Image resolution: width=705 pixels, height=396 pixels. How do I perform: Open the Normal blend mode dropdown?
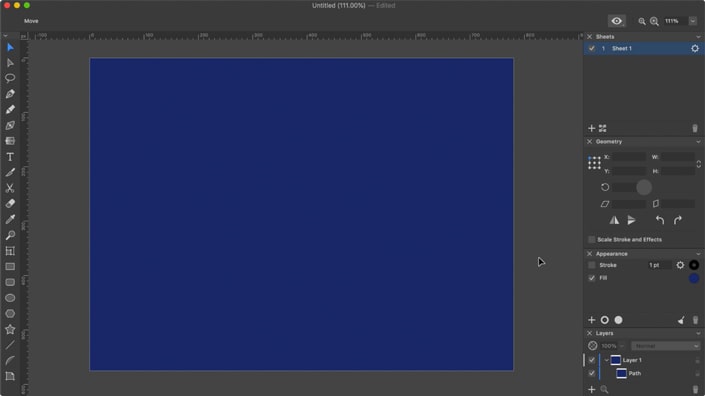(665, 346)
